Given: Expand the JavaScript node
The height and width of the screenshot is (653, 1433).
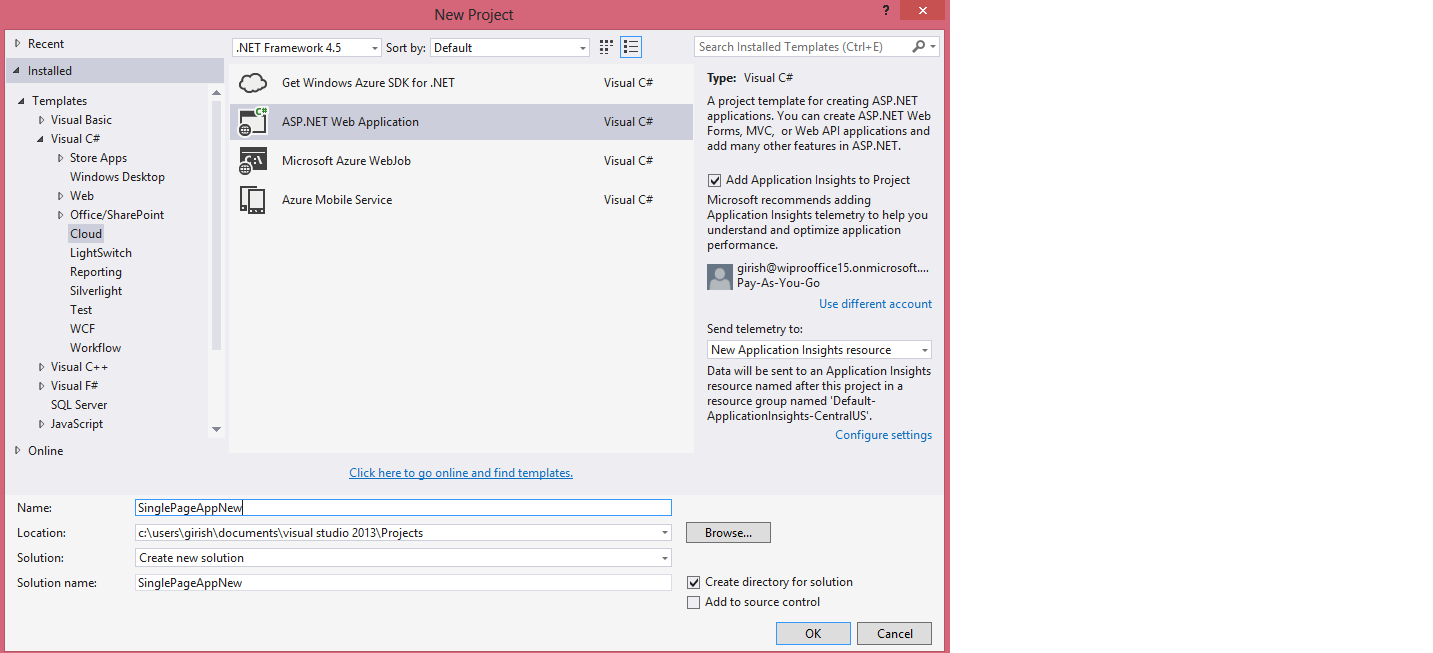Looking at the screenshot, I should [41, 424].
